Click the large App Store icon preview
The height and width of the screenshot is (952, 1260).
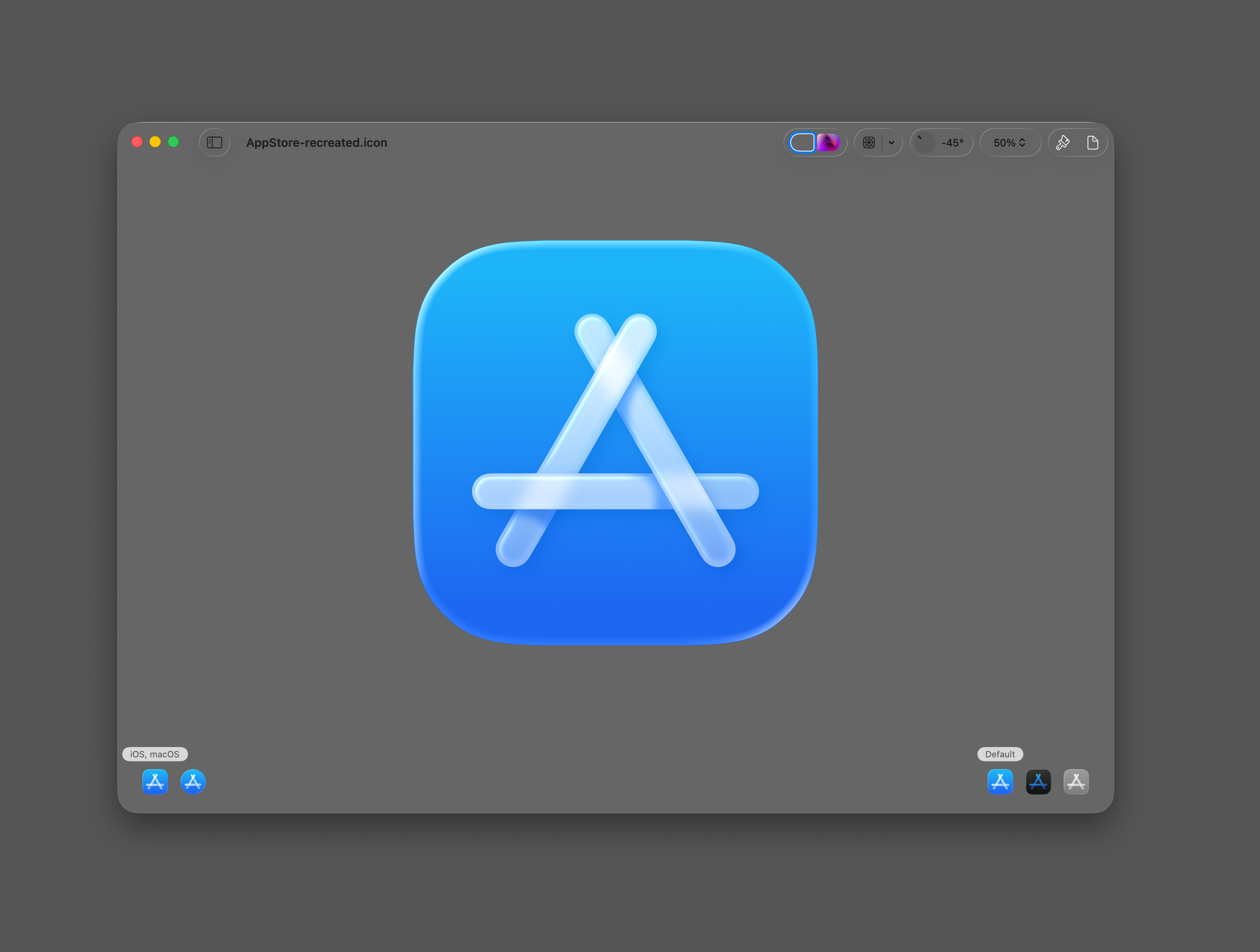point(616,443)
